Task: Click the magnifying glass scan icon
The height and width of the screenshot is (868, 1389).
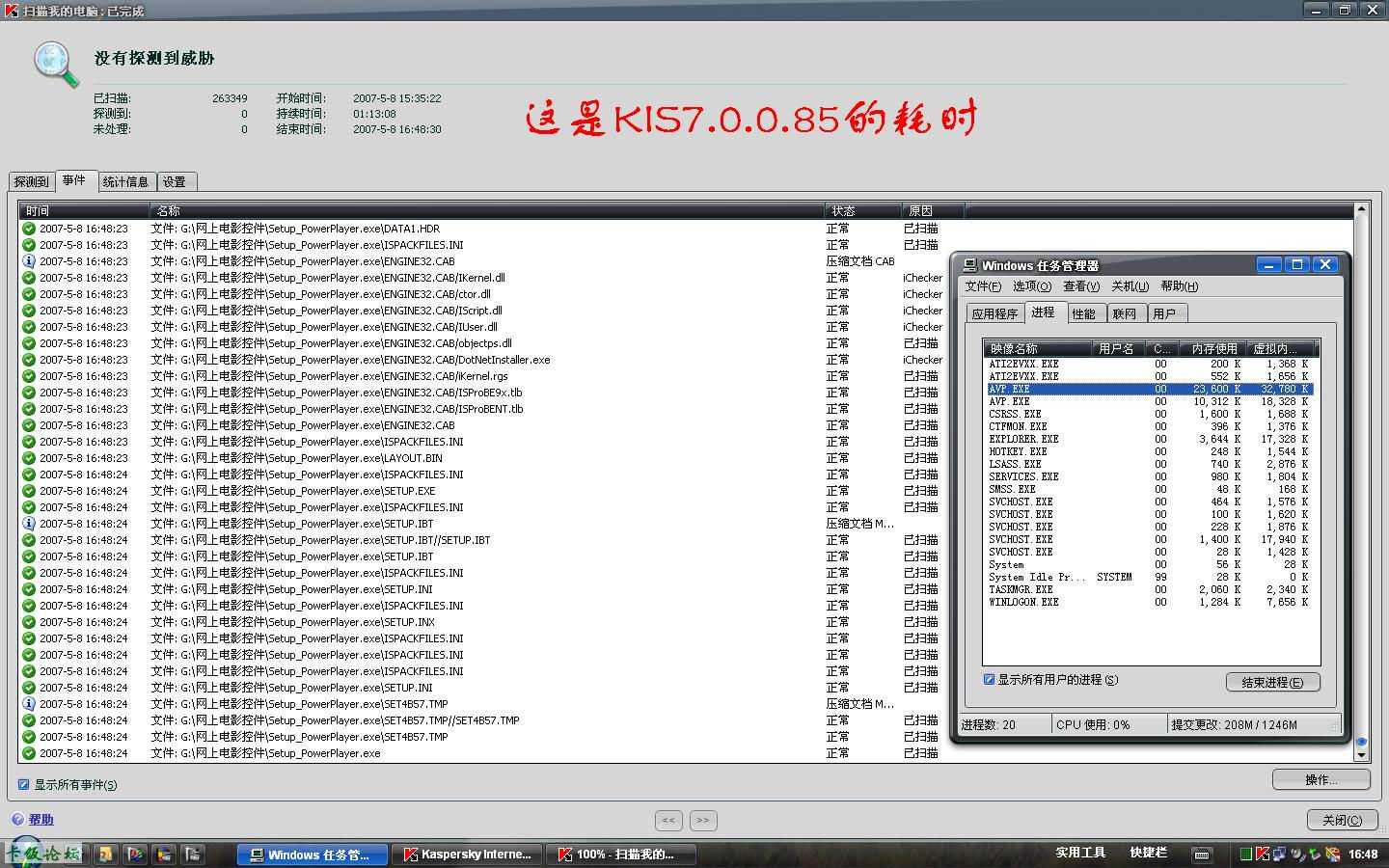Action: 56,66
